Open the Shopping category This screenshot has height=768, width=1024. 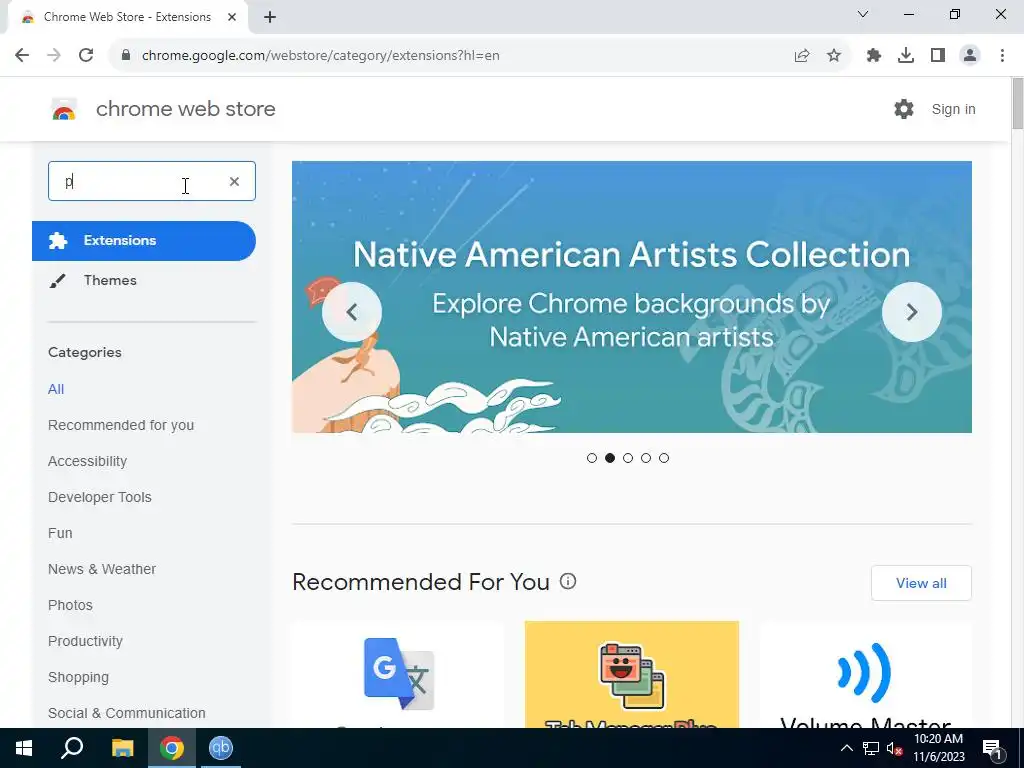coord(78,677)
